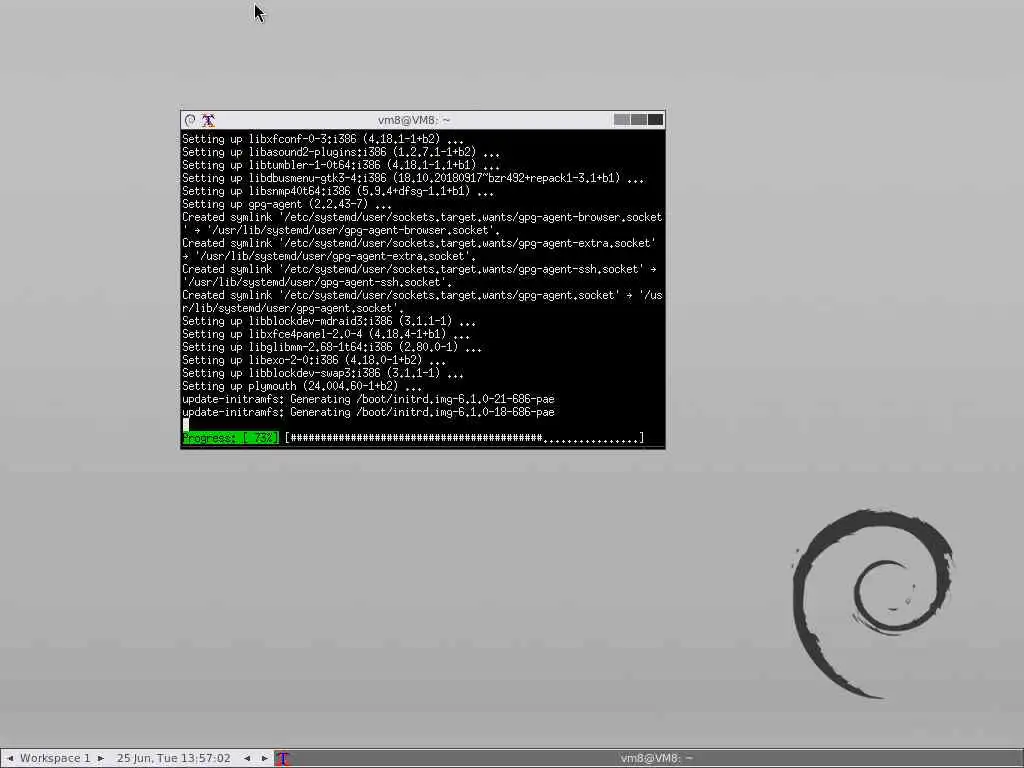Focus next window using right arrow after the clock
The width and height of the screenshot is (1024, 768).
264,758
